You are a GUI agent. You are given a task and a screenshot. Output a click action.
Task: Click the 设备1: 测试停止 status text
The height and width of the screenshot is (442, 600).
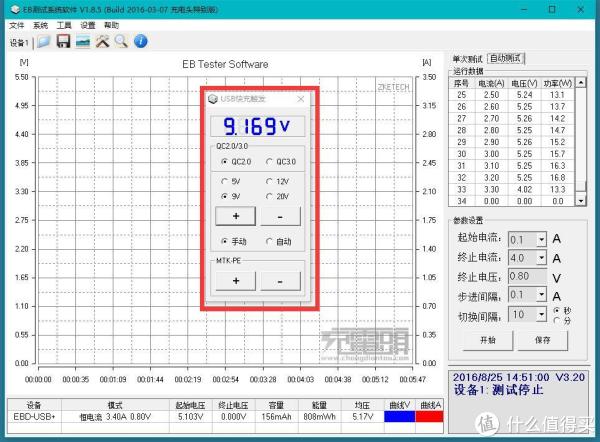[498, 390]
